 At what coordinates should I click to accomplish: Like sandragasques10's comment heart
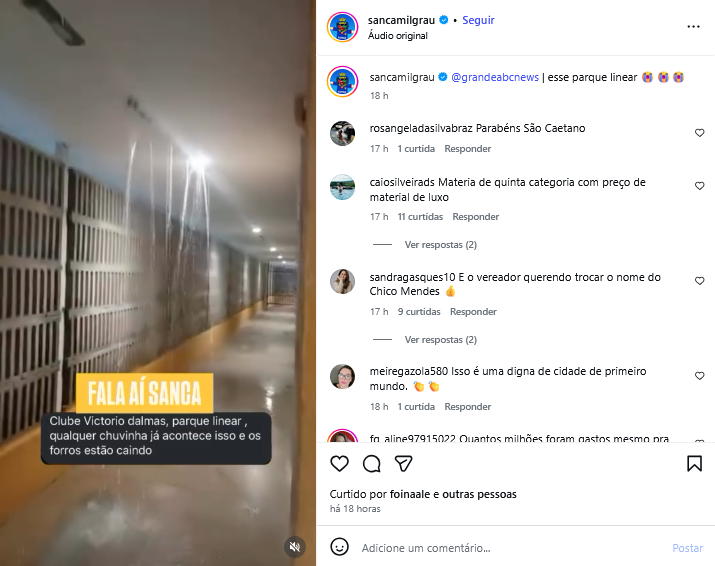coord(699,281)
